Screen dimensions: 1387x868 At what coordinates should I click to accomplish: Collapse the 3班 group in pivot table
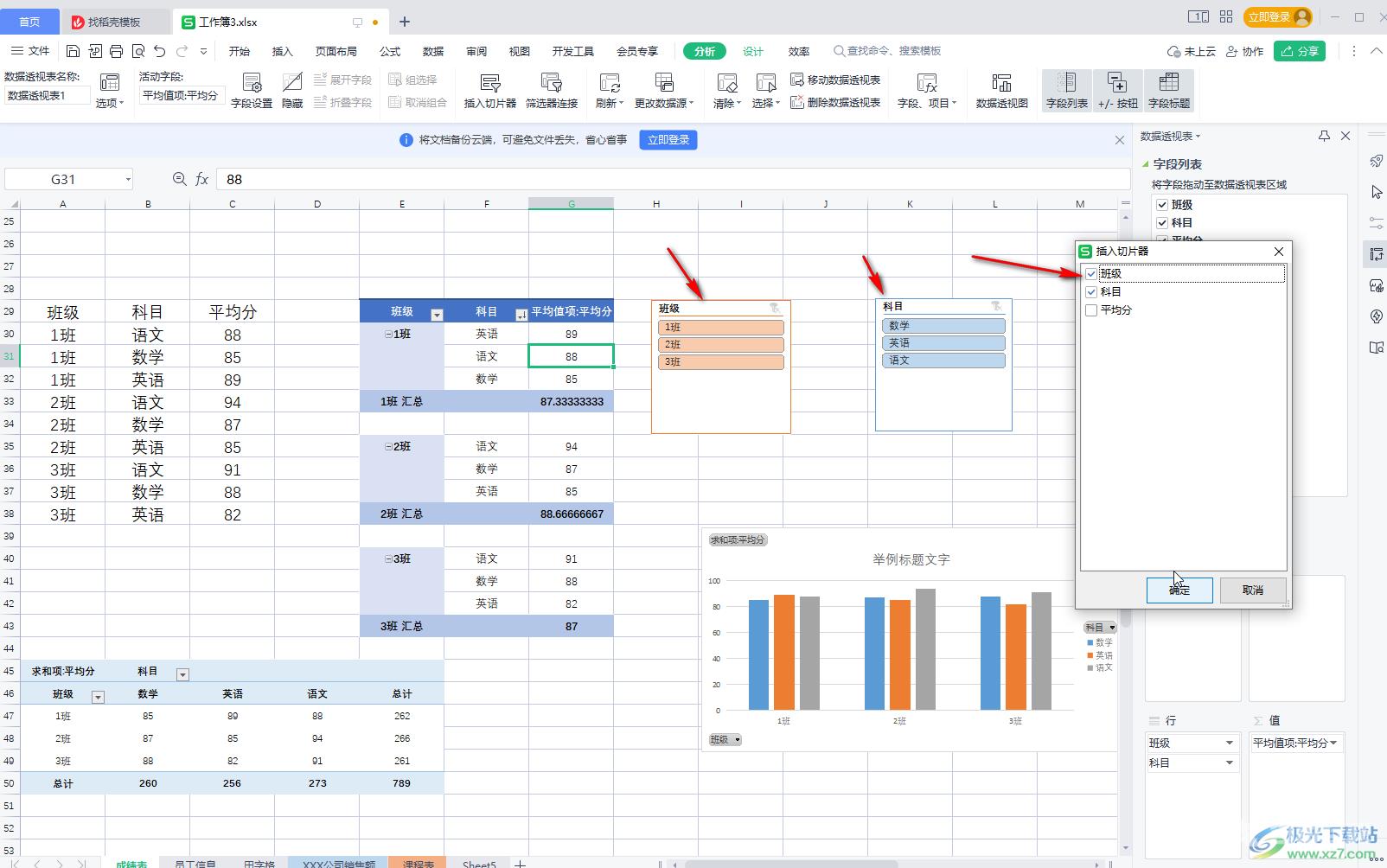[388, 559]
